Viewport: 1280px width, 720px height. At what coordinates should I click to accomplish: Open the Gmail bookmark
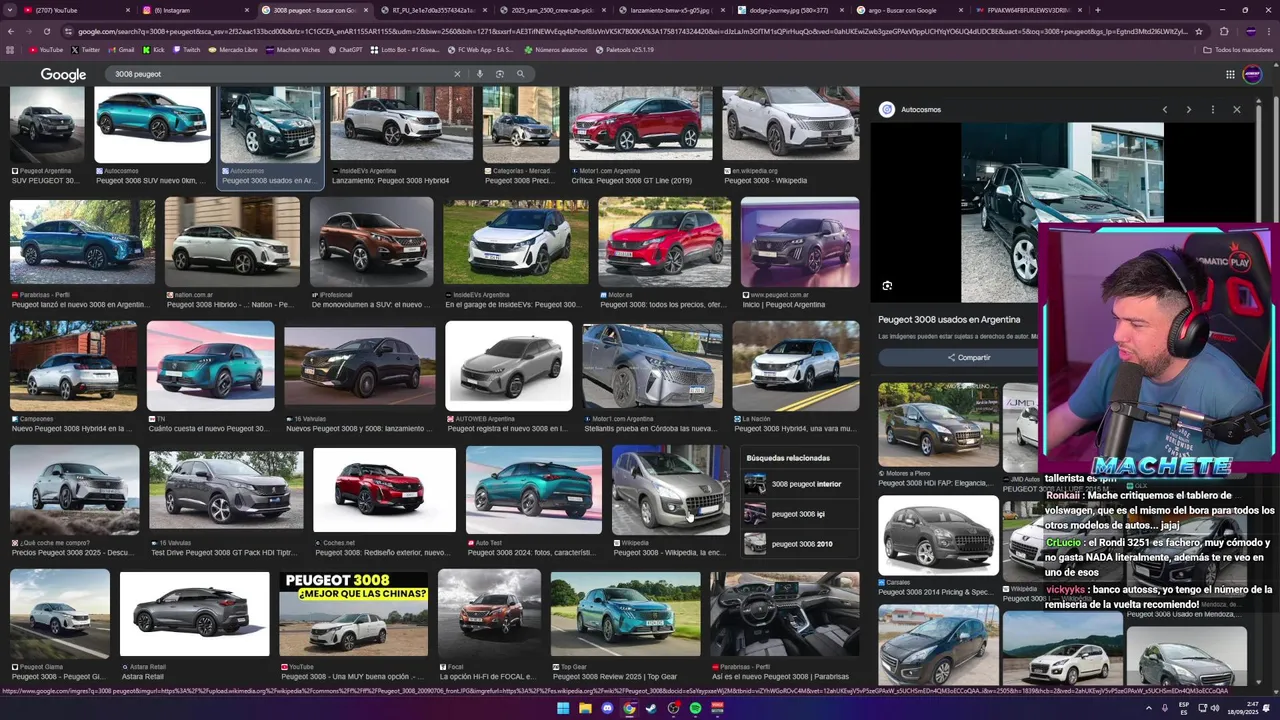pyautogui.click(x=122, y=49)
